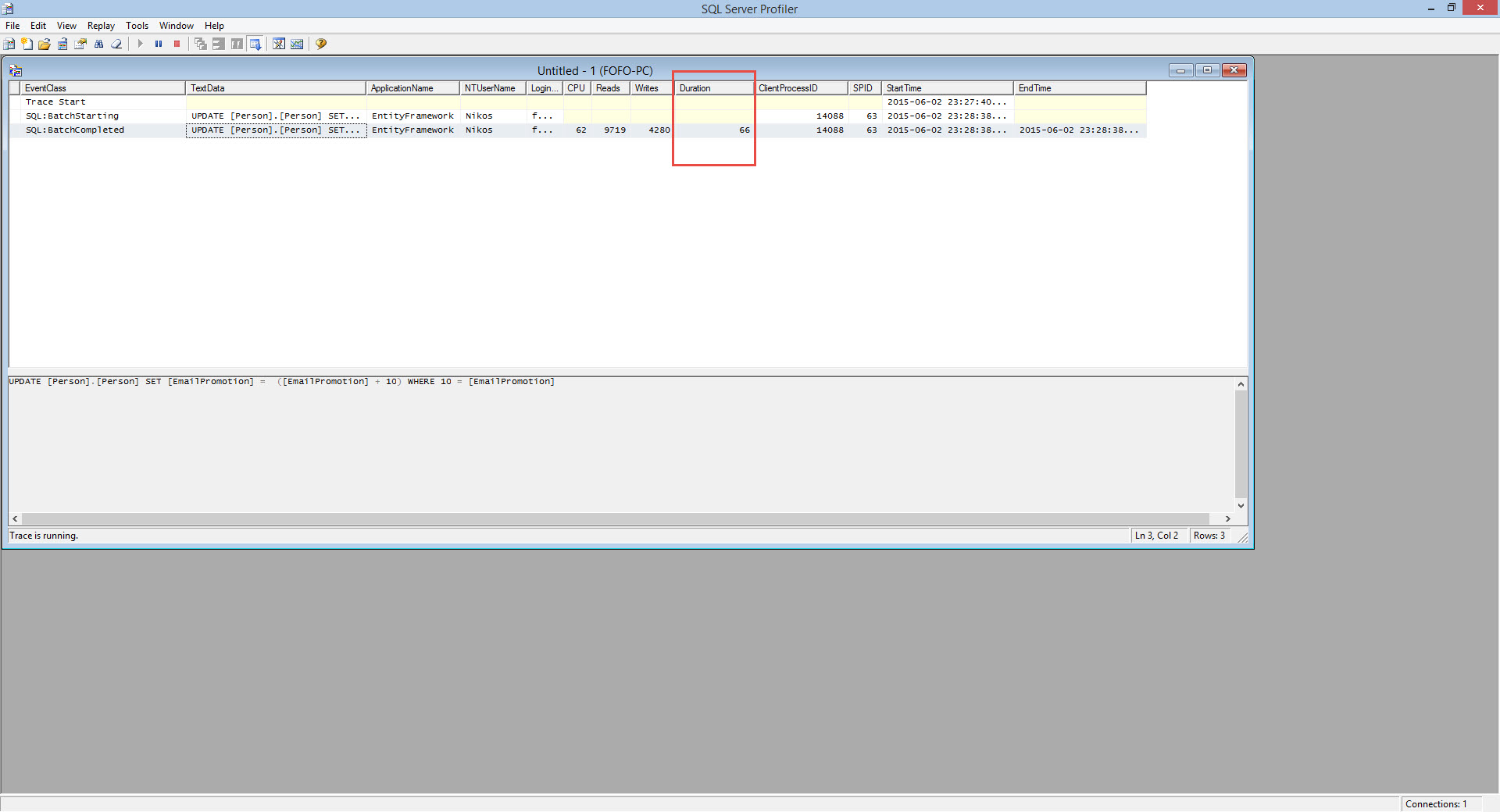Minimize the Untitled - 1 trace window
This screenshot has height=812, width=1500.
(x=1180, y=70)
